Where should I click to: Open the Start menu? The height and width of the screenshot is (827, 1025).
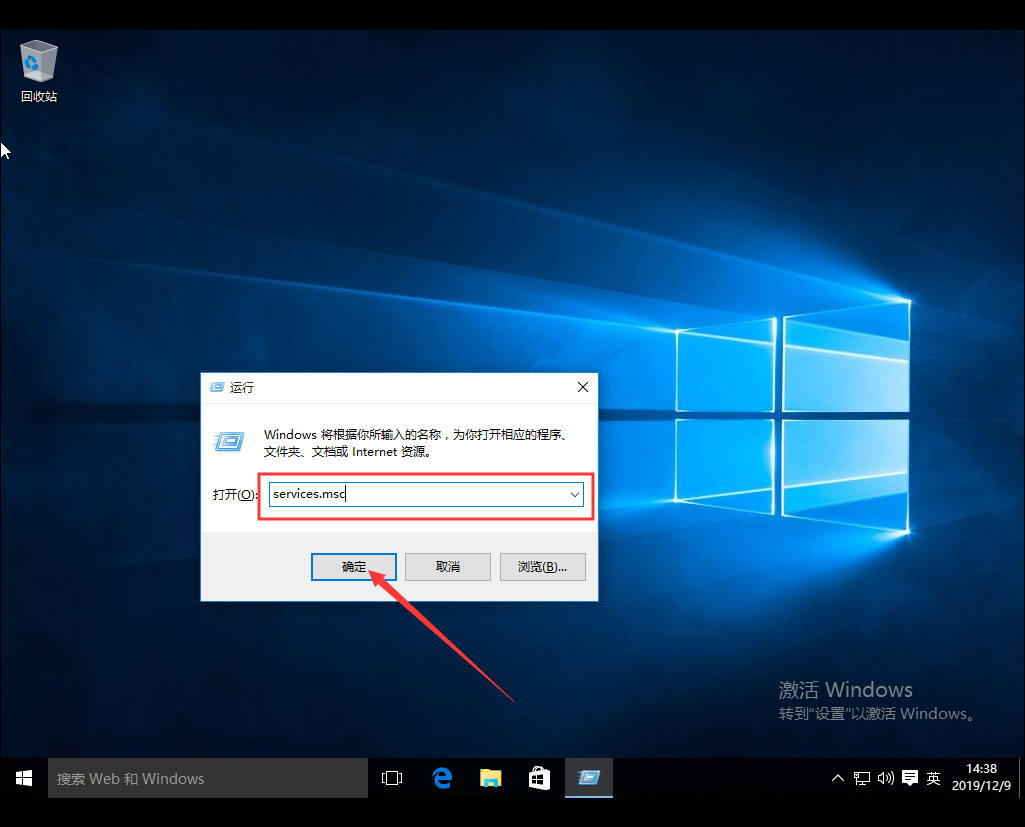click(22, 777)
